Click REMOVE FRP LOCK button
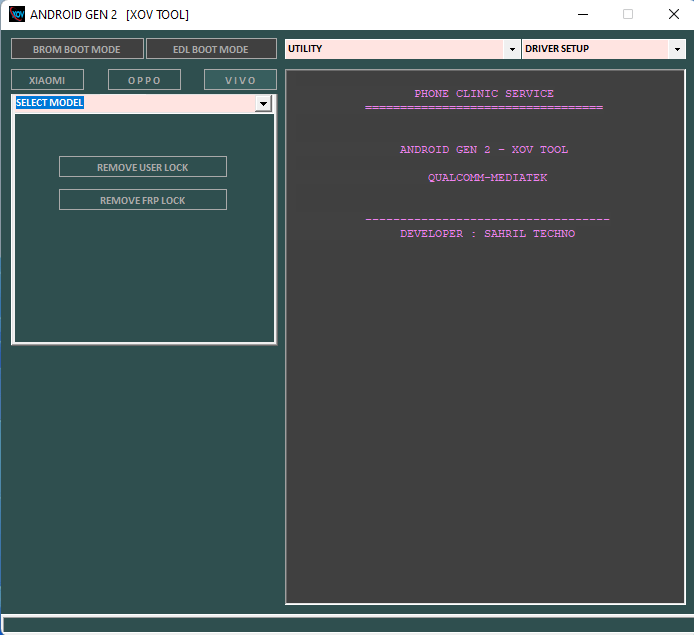Screen dimensions: 694x635 point(143,200)
